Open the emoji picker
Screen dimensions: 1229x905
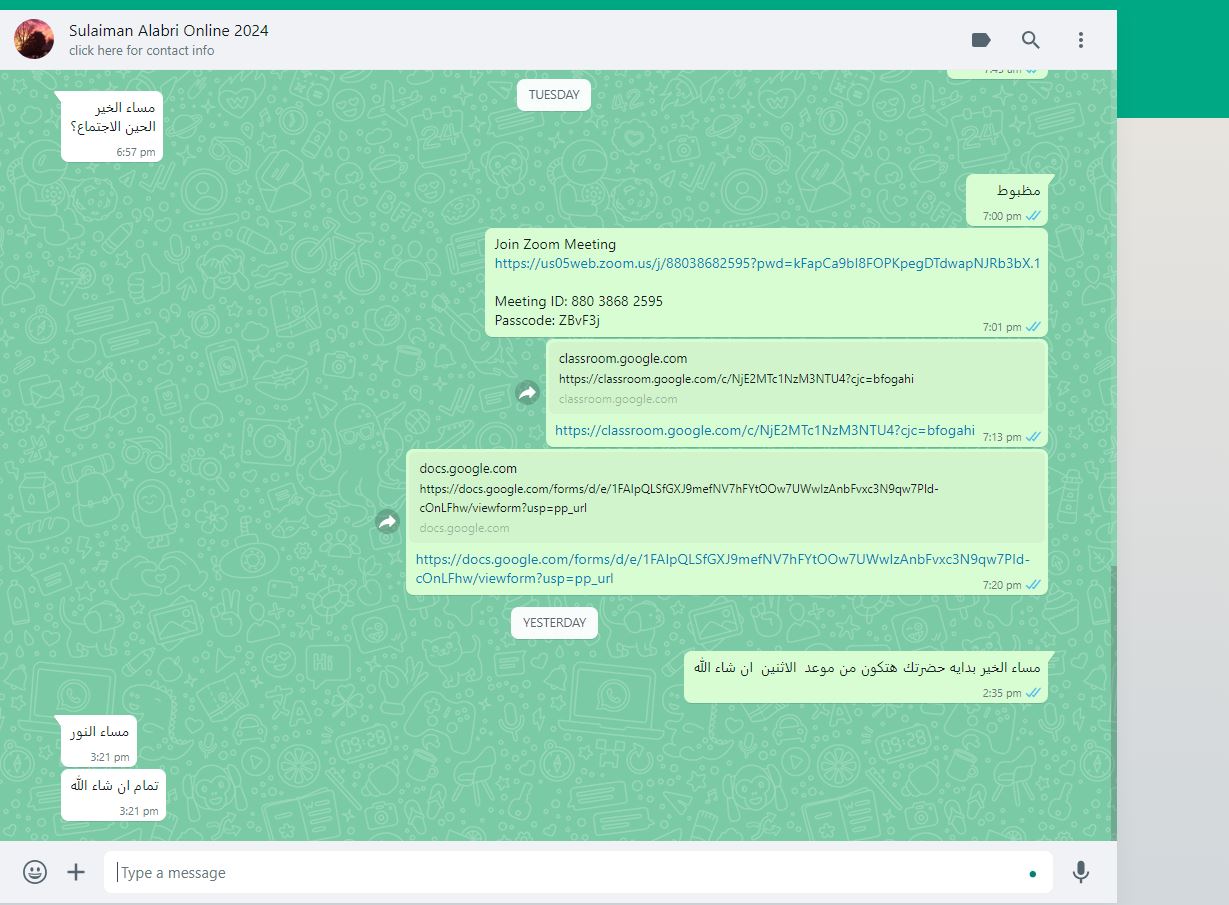(x=35, y=872)
